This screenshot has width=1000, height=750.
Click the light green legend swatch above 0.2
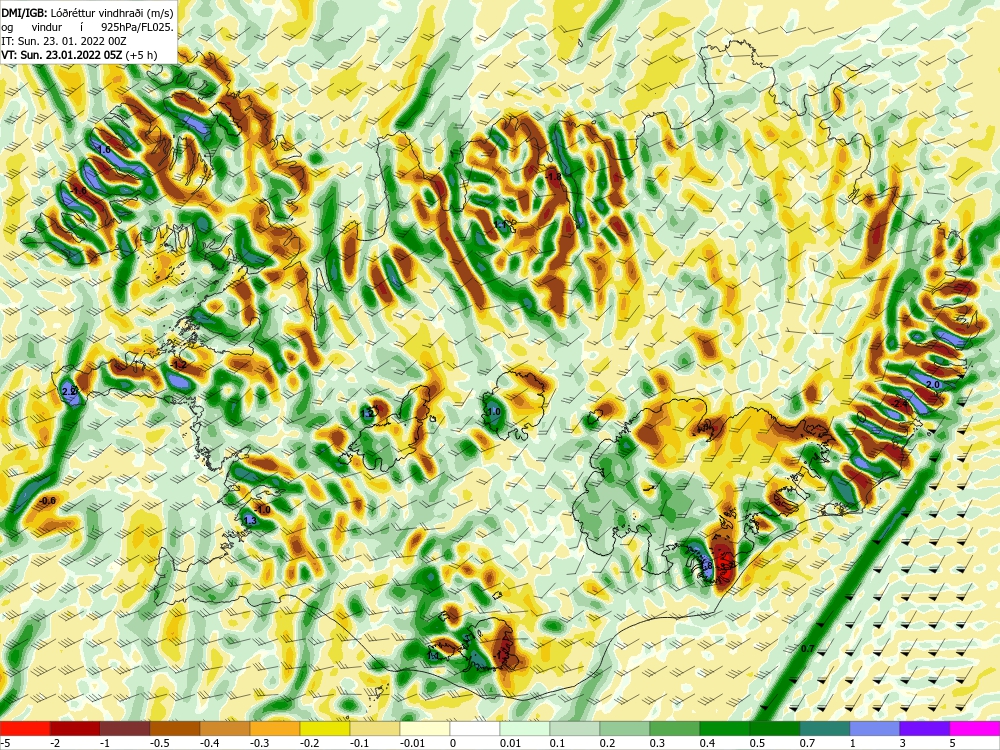[x=625, y=728]
